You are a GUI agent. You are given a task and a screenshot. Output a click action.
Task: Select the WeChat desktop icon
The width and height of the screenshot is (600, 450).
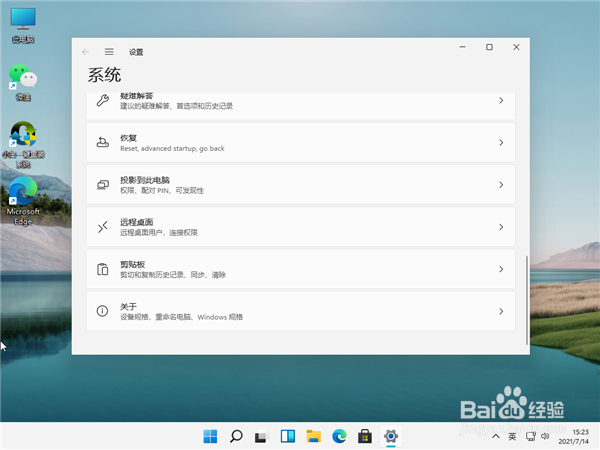click(23, 83)
